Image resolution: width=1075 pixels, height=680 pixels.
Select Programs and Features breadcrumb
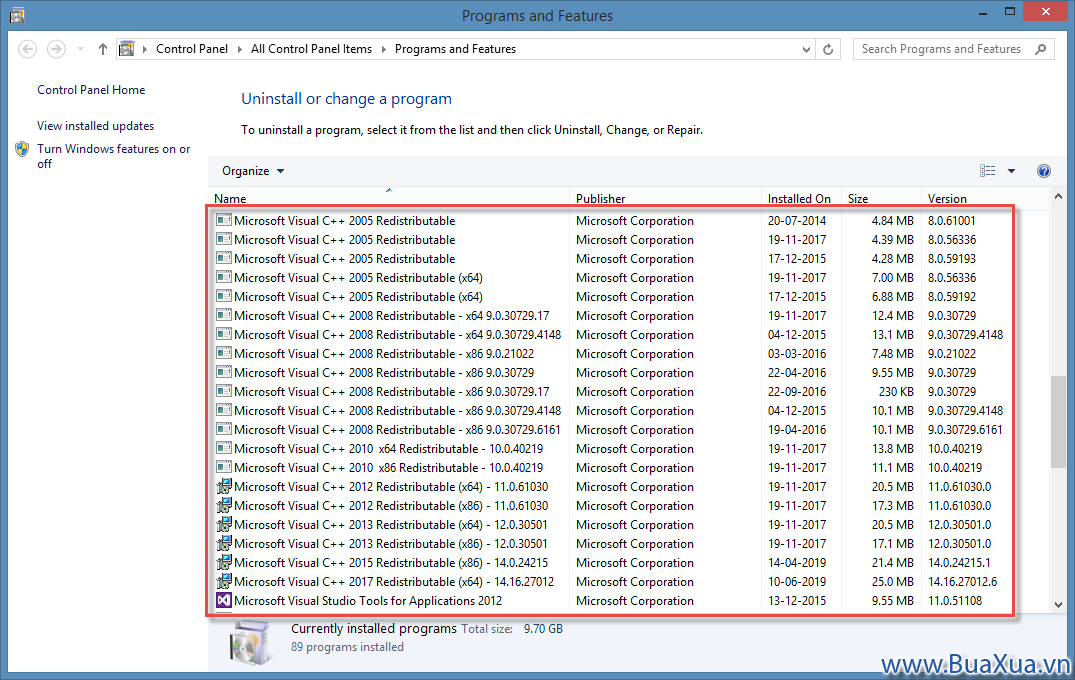pyautogui.click(x=455, y=49)
